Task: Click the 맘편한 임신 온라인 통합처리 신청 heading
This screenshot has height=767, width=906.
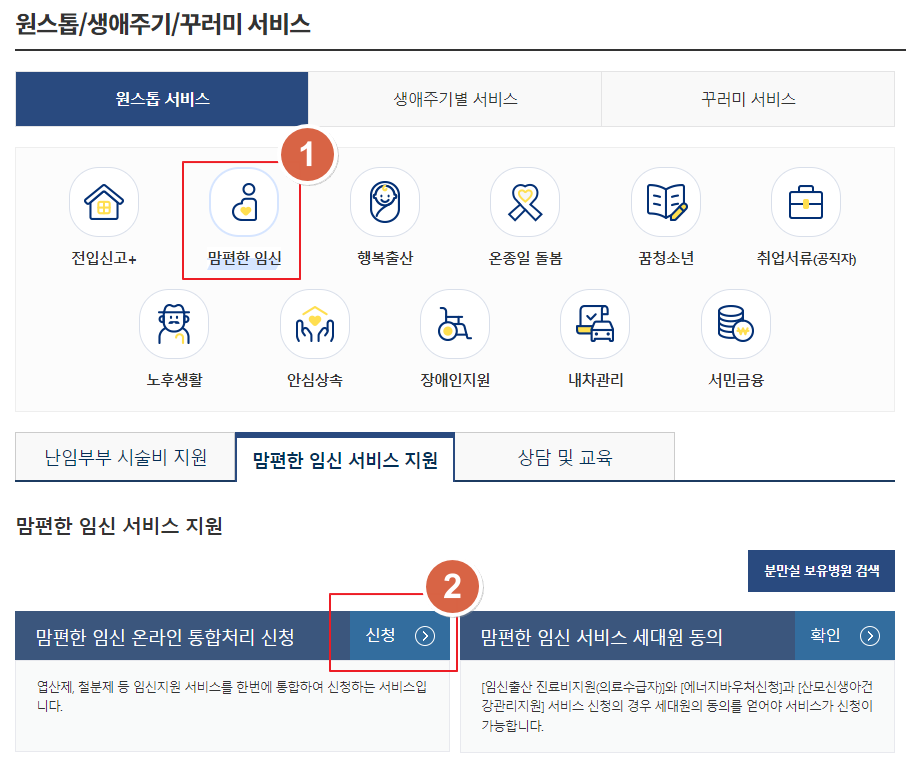Action: pos(165,637)
